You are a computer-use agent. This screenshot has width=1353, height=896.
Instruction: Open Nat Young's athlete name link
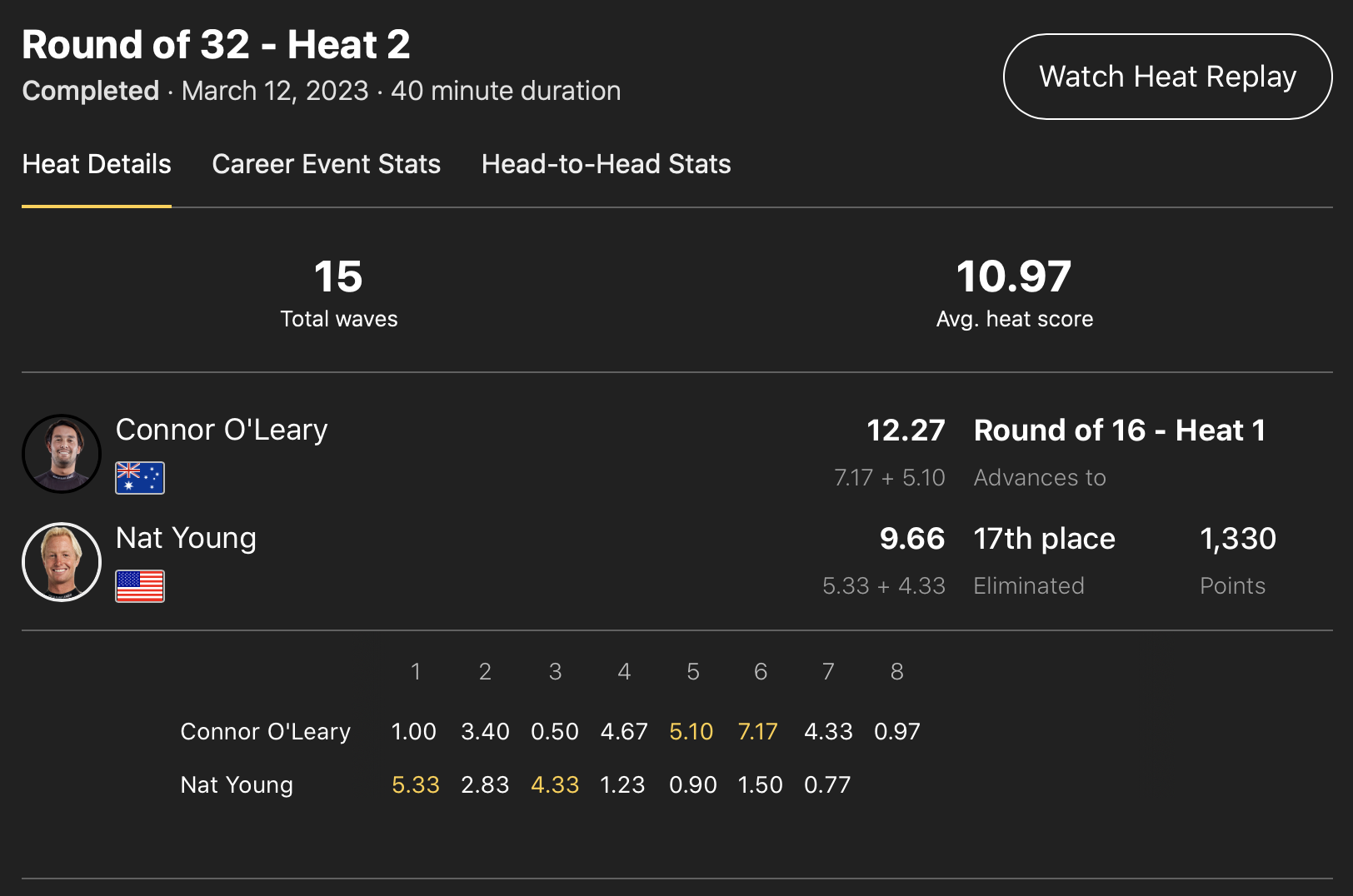coord(186,538)
